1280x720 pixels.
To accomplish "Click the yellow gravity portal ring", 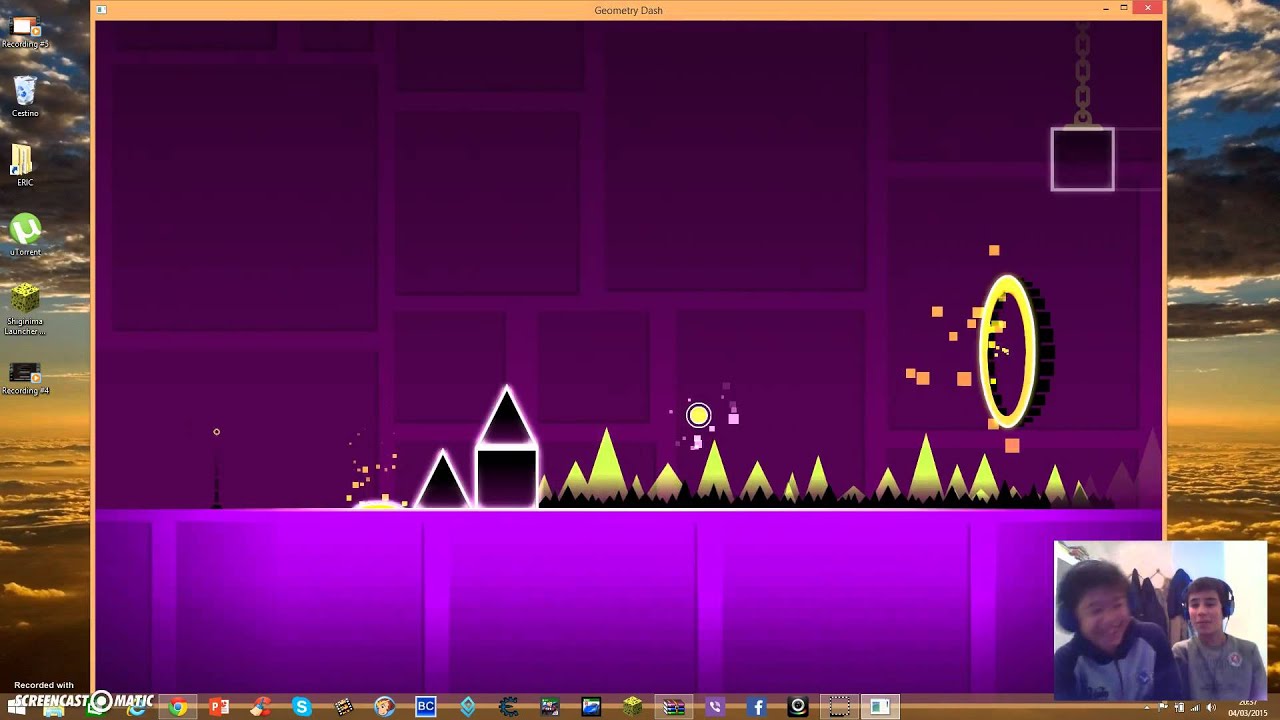I will [x=1007, y=350].
